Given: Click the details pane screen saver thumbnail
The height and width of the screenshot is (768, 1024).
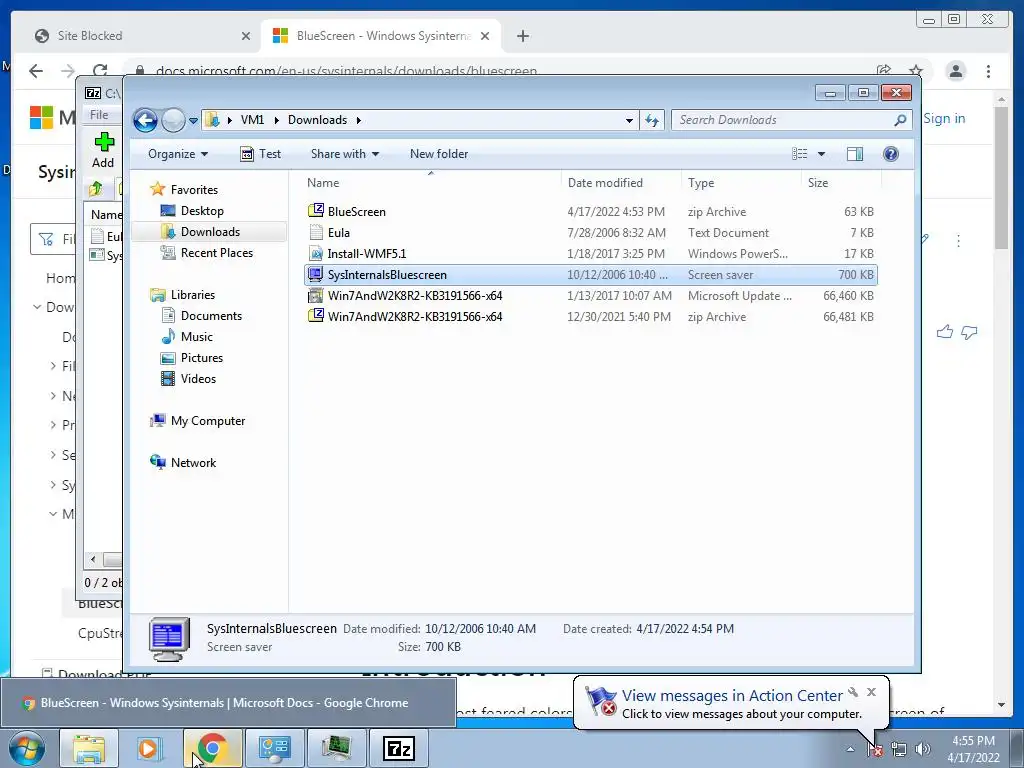Looking at the screenshot, I should (169, 639).
